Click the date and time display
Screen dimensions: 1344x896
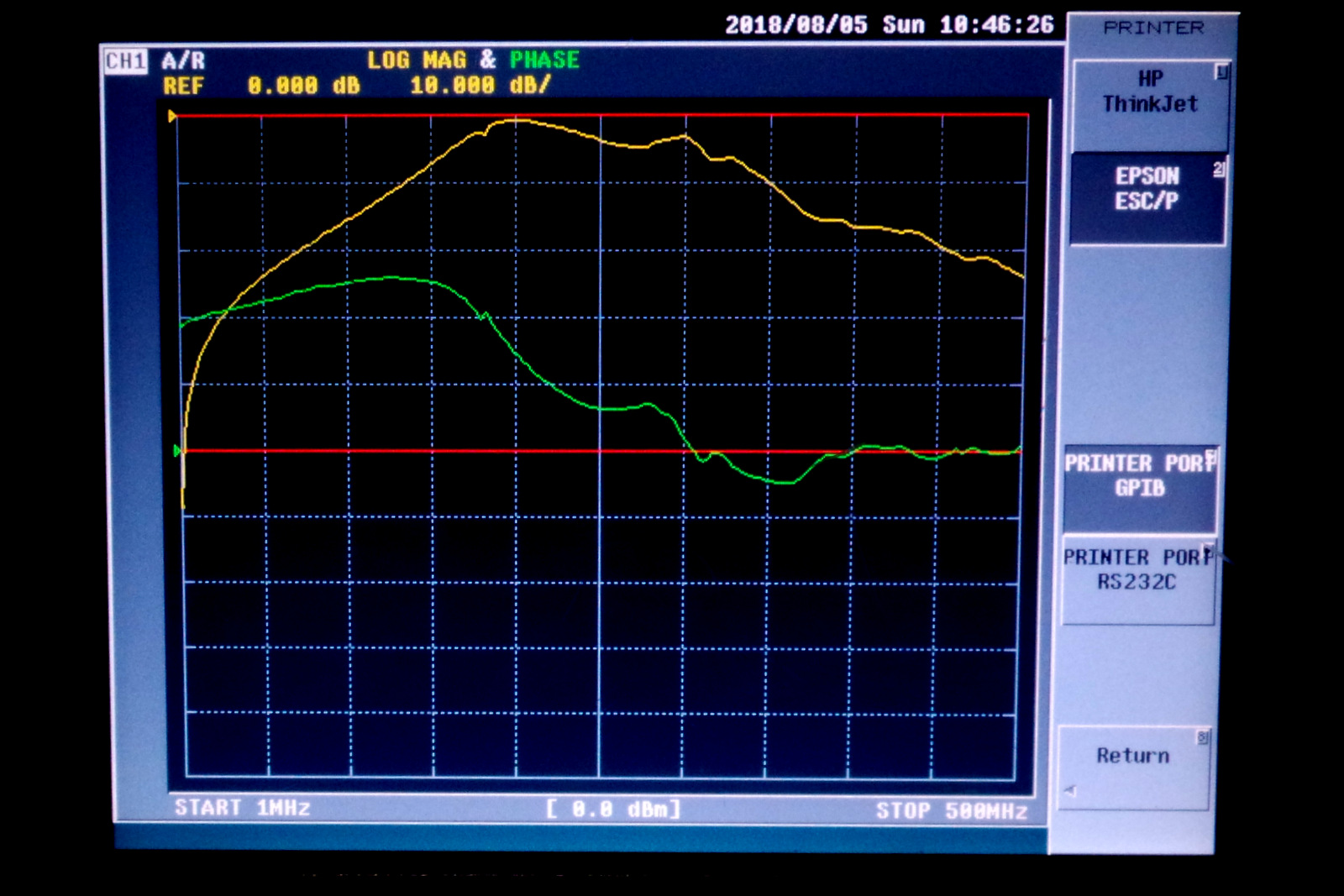point(889,25)
